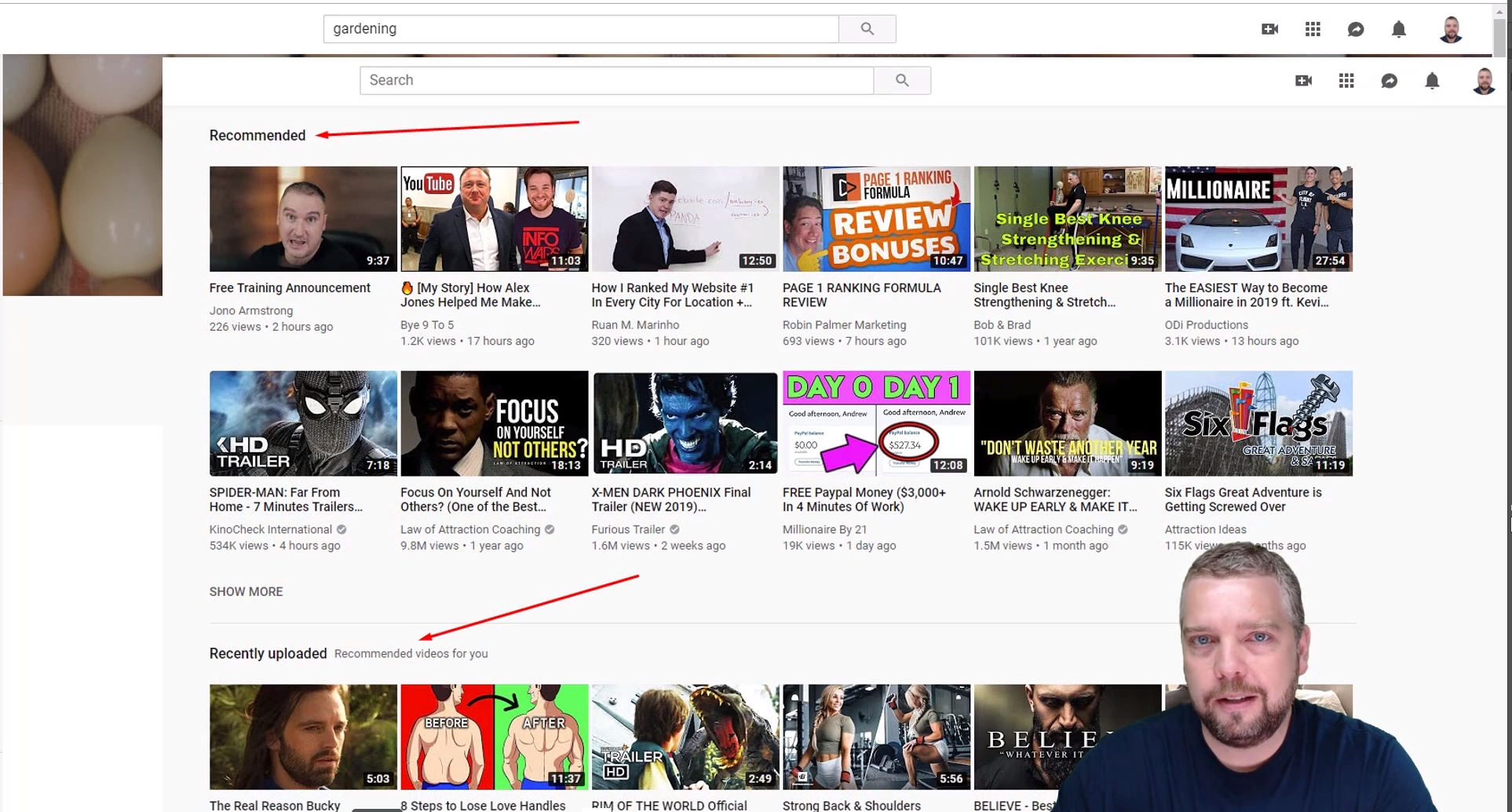Open the Attraction Ideas channel link
The image size is (1512, 812).
[x=1205, y=529]
